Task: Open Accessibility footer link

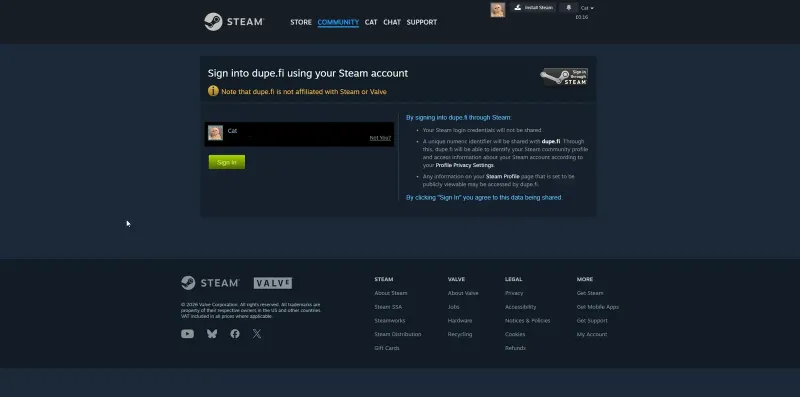Action: click(520, 307)
